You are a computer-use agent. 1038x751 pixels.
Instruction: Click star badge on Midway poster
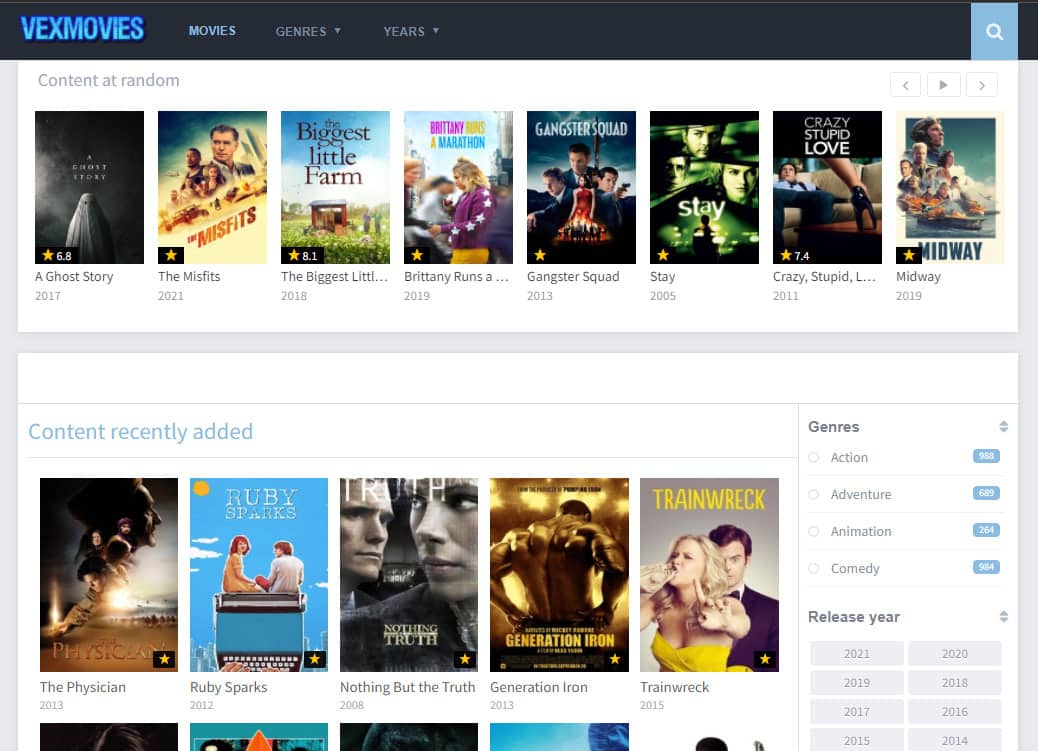point(909,256)
